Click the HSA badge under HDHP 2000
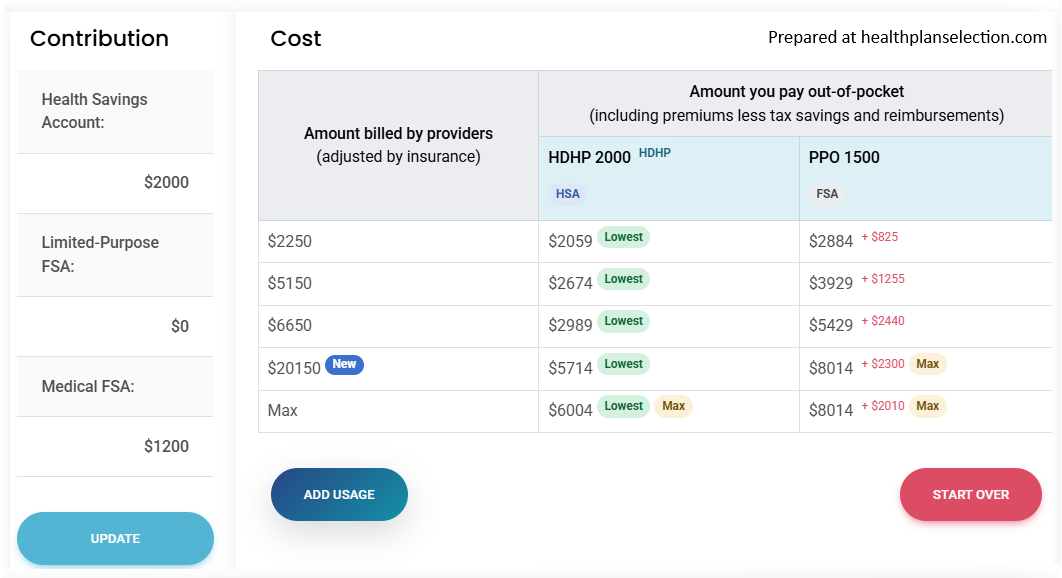1062x578 pixels. click(x=568, y=194)
